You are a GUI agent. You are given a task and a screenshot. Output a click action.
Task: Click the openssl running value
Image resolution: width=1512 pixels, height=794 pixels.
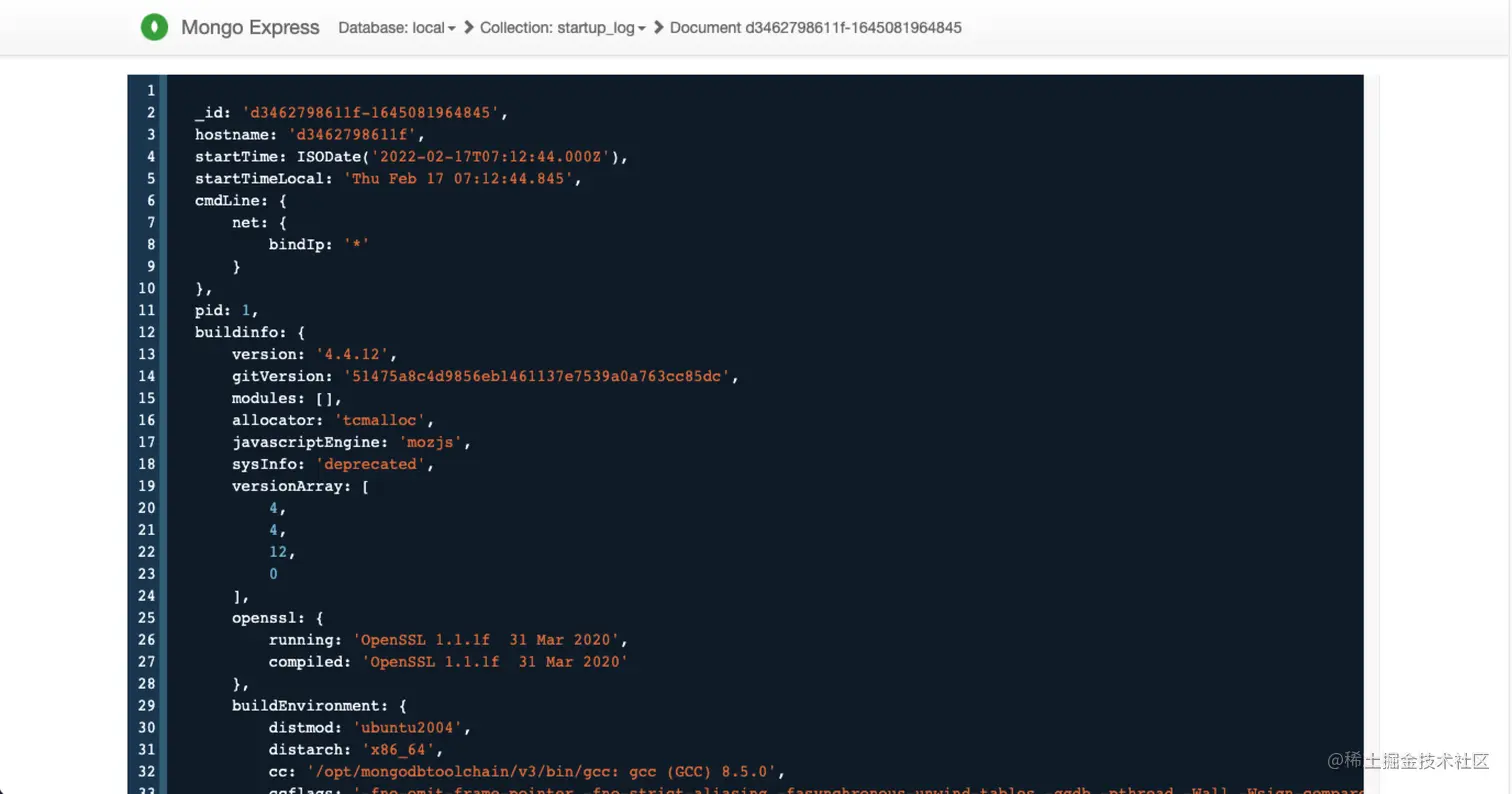click(486, 640)
